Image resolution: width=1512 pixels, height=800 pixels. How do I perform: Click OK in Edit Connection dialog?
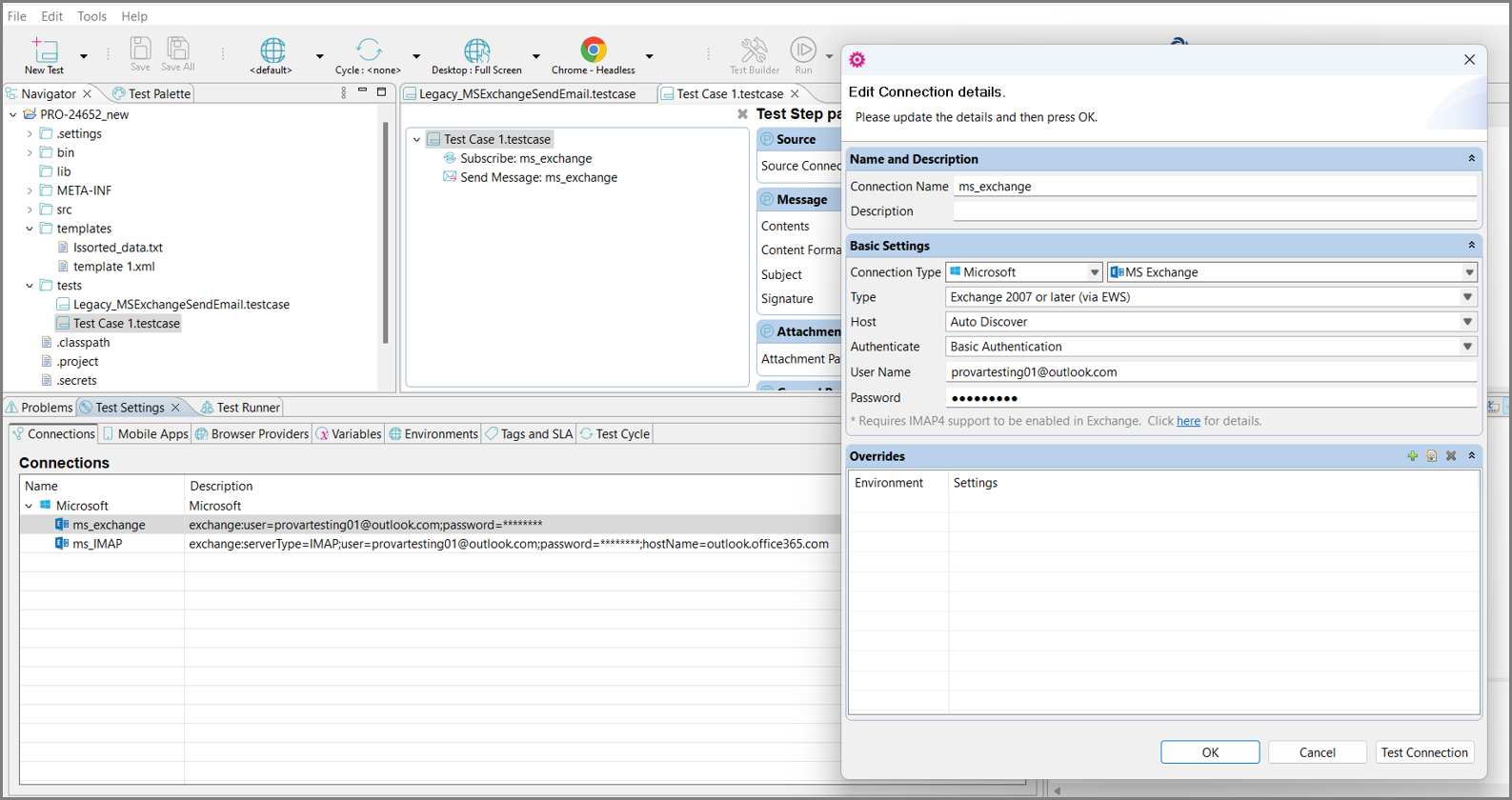tap(1210, 752)
